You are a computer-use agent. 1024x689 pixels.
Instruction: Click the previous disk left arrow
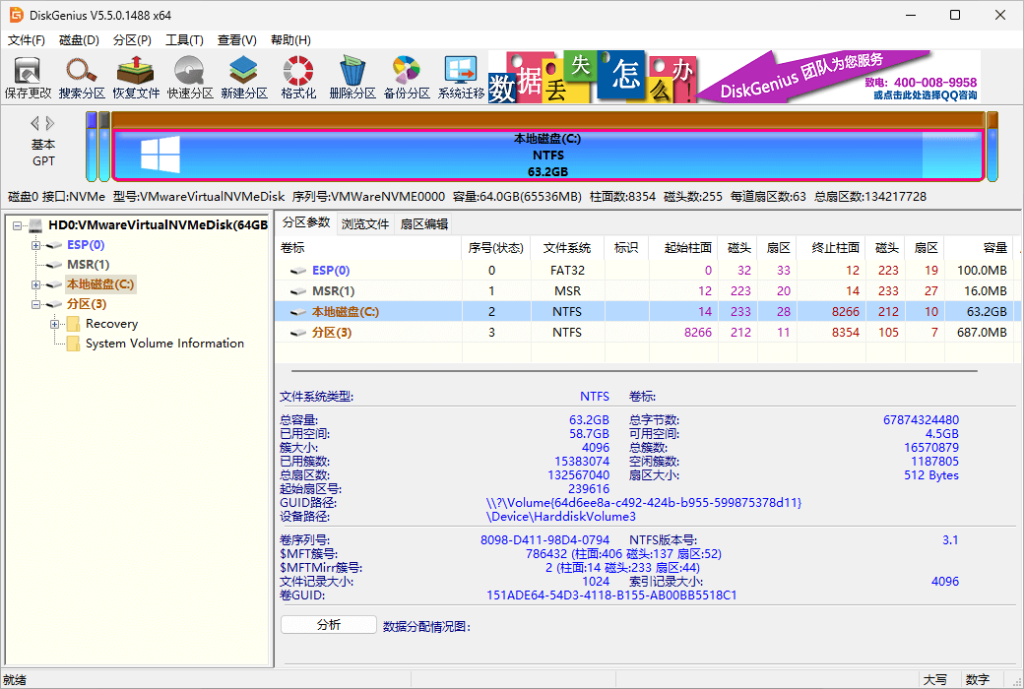click(x=35, y=123)
